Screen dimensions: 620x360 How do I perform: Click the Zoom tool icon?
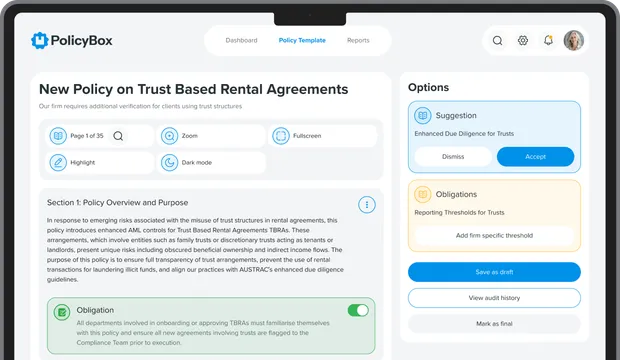(x=169, y=136)
